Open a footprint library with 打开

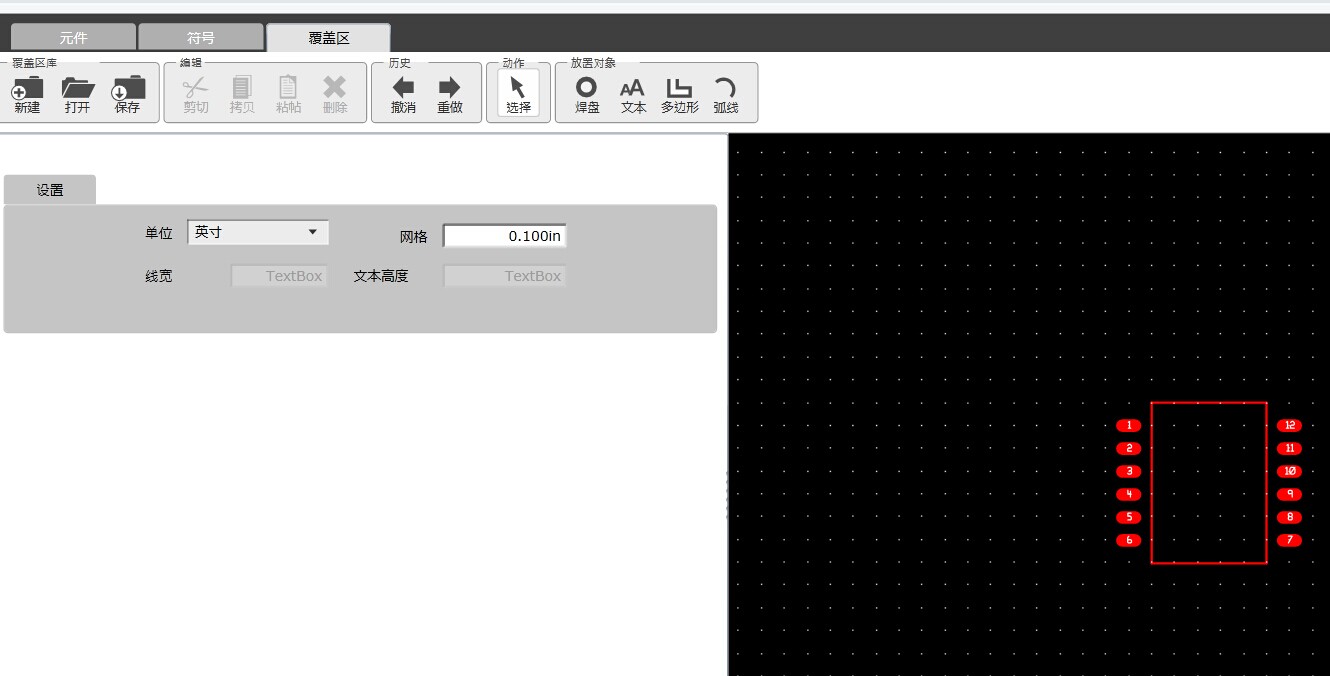pyautogui.click(x=78, y=95)
